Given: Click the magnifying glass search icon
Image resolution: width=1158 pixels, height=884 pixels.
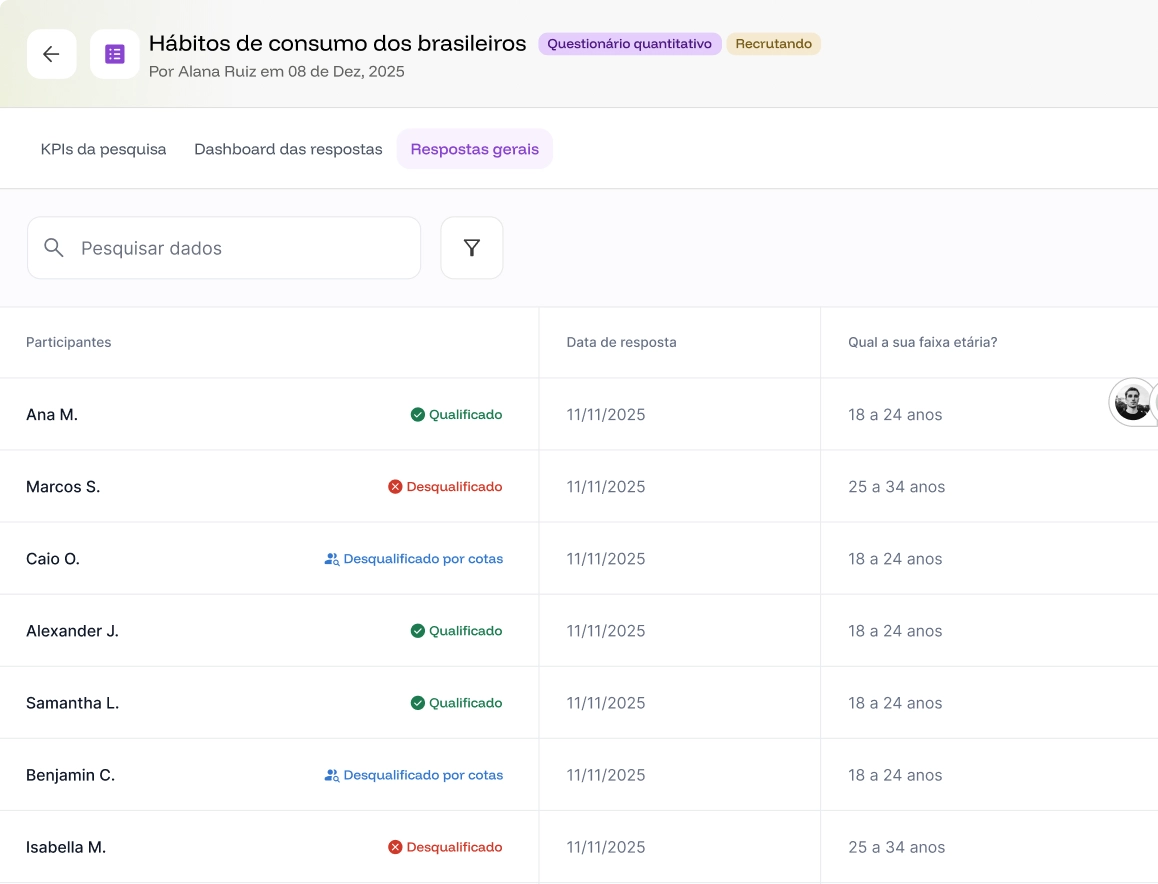Looking at the screenshot, I should 54,248.
